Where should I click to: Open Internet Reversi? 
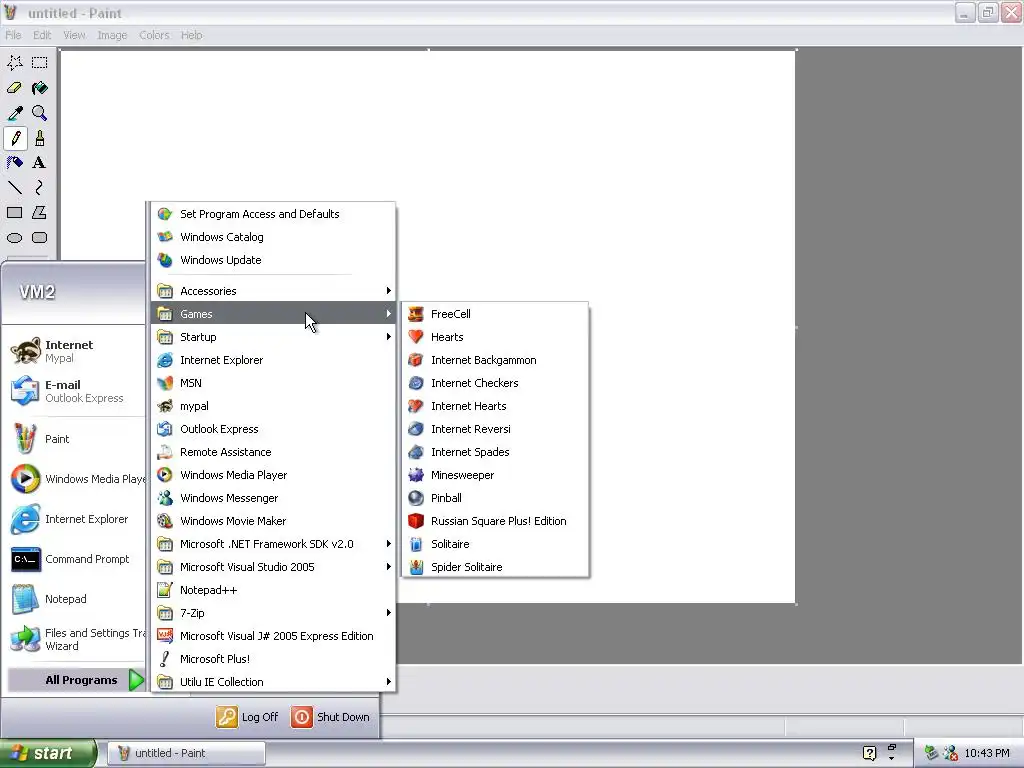click(495, 429)
